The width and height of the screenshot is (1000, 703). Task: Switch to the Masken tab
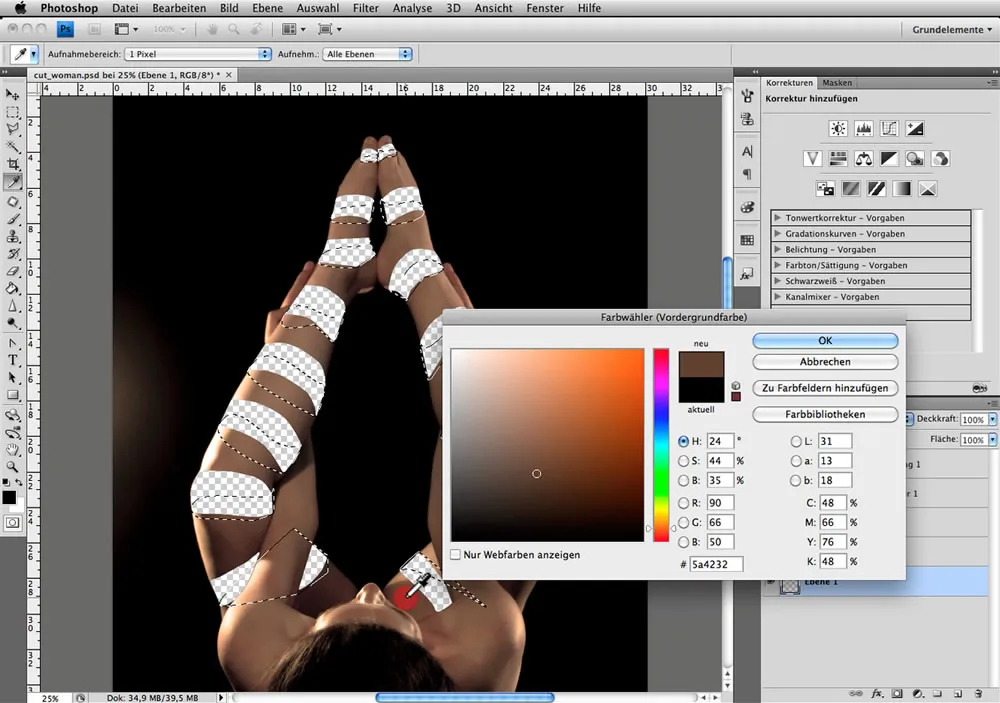837,83
